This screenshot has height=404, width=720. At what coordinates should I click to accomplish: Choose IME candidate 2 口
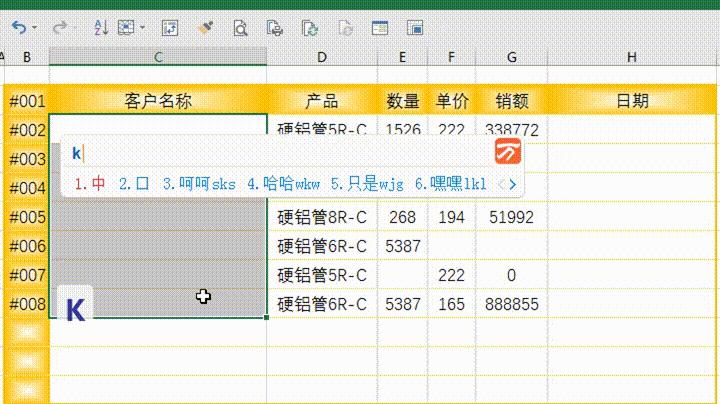(x=134, y=184)
